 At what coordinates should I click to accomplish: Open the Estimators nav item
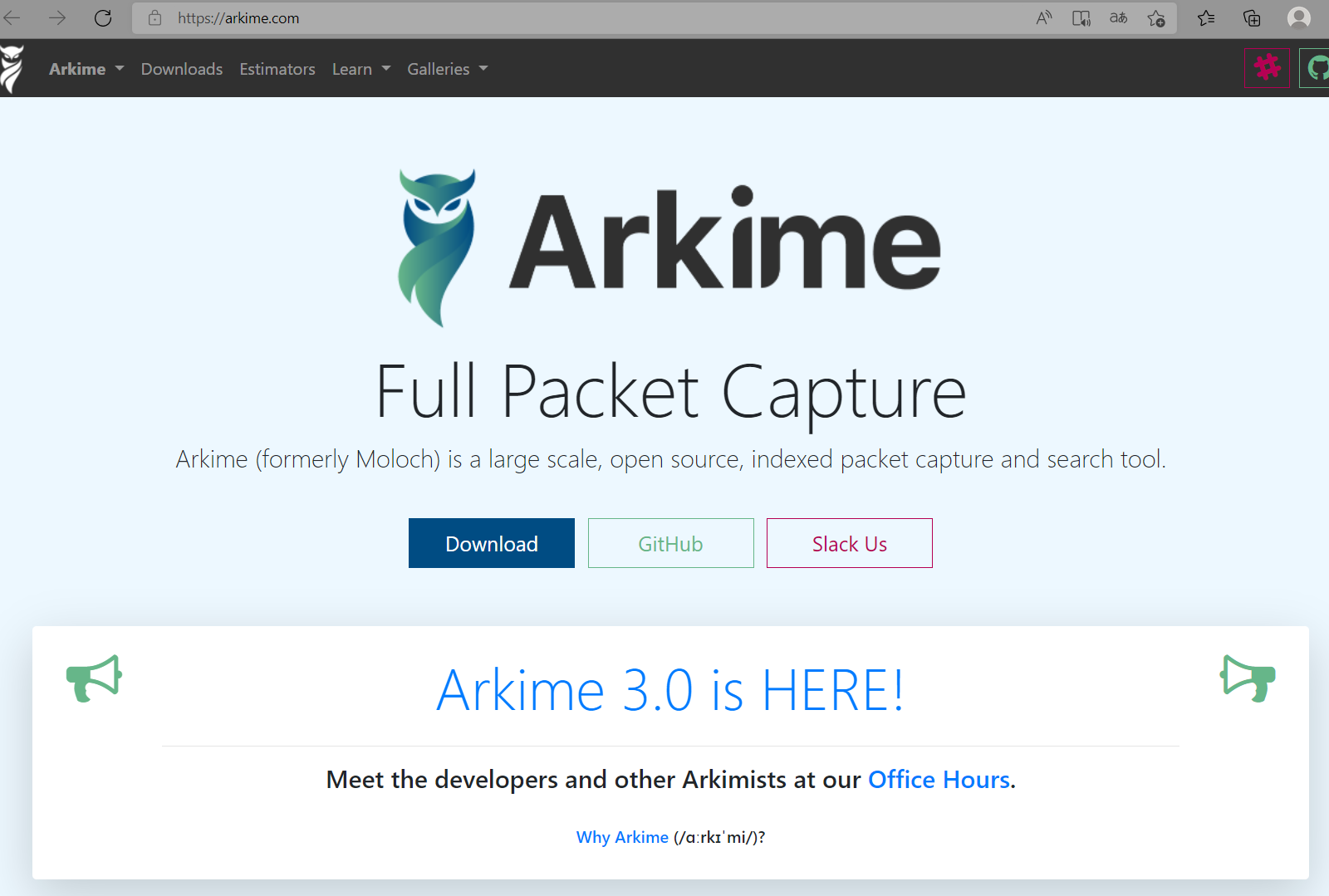click(x=277, y=69)
